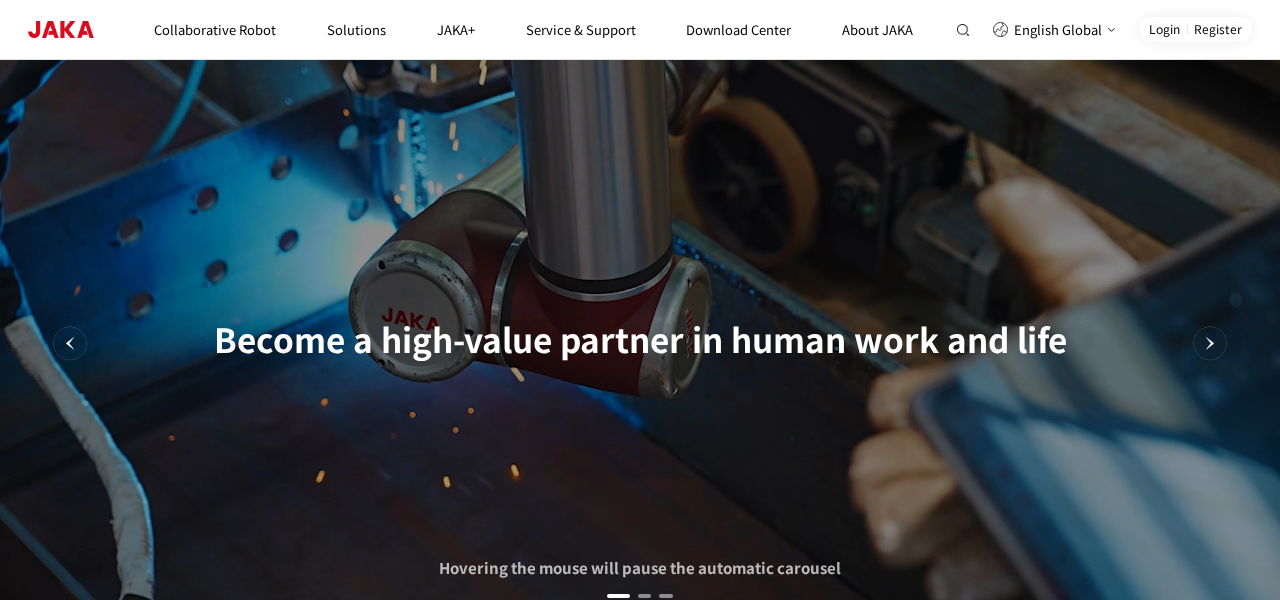This screenshot has width=1280, height=600.
Task: Open the Service & Support menu
Action: [x=581, y=30]
